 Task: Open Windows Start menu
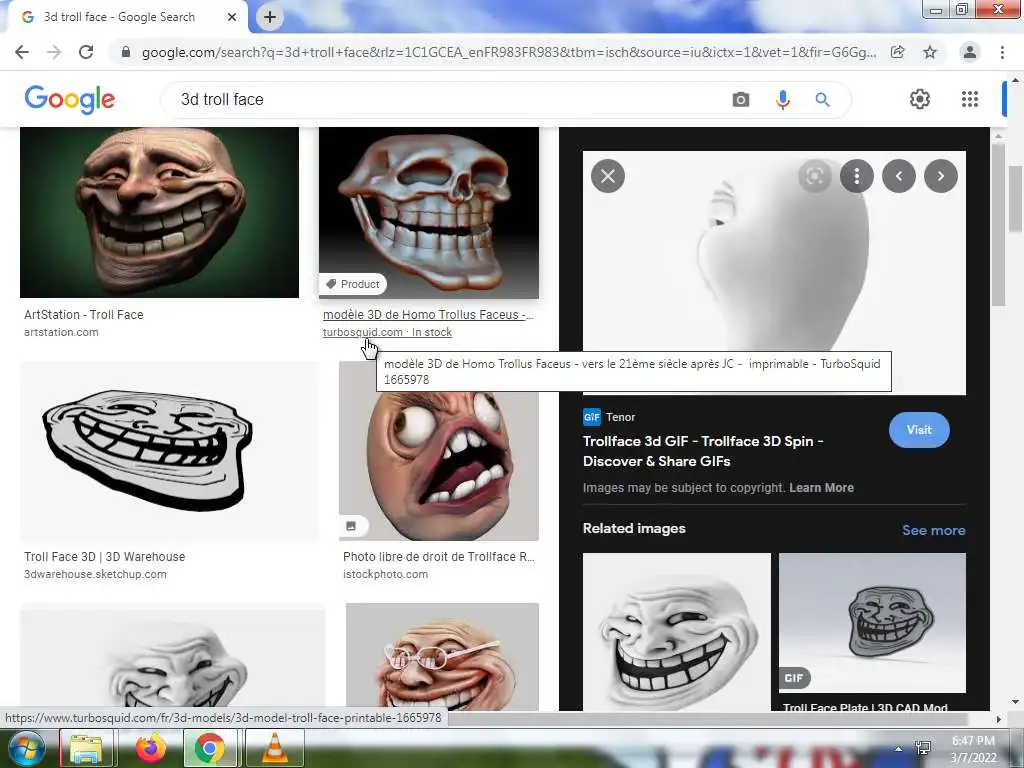pos(25,748)
